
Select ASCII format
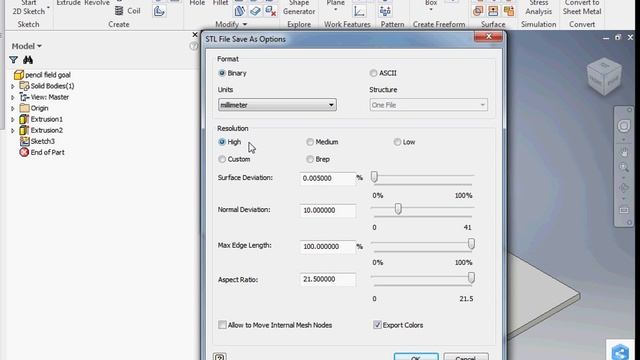pyautogui.click(x=373, y=73)
